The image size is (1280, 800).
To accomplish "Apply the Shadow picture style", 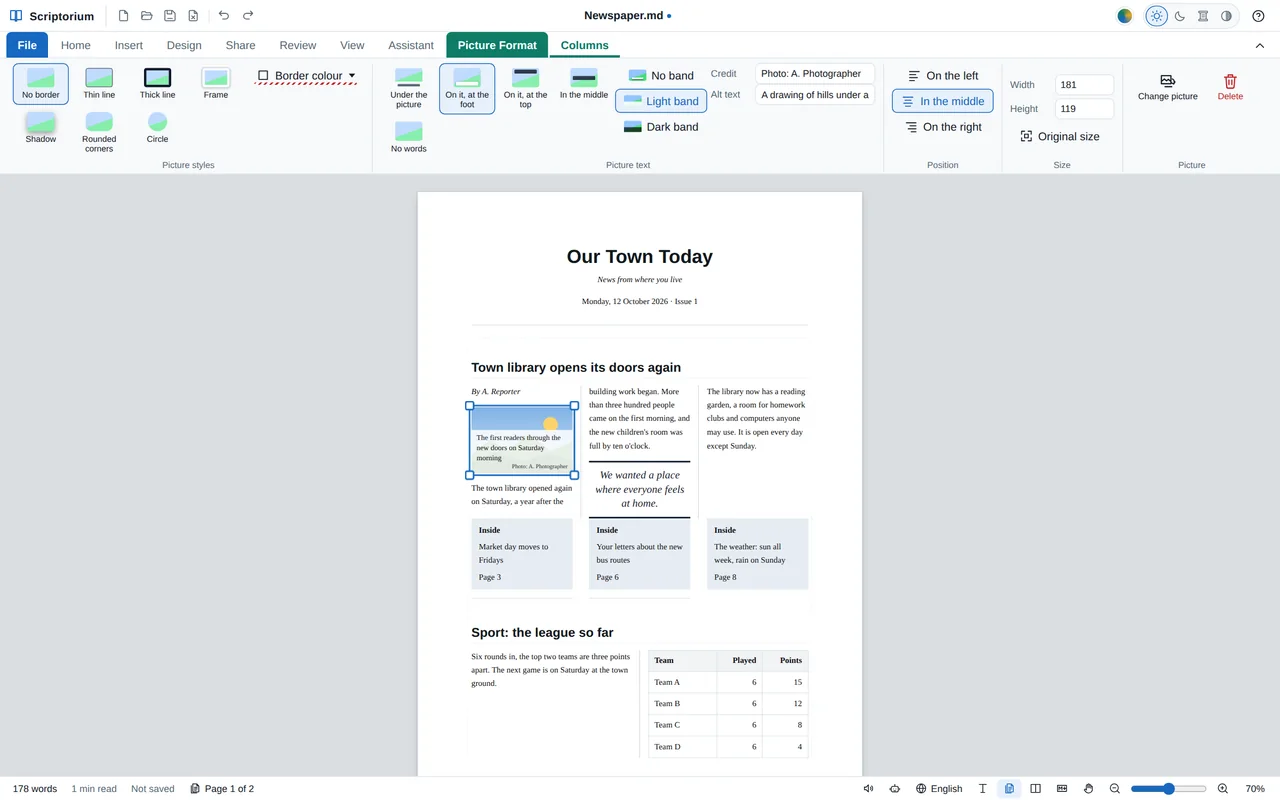I will (x=41, y=128).
